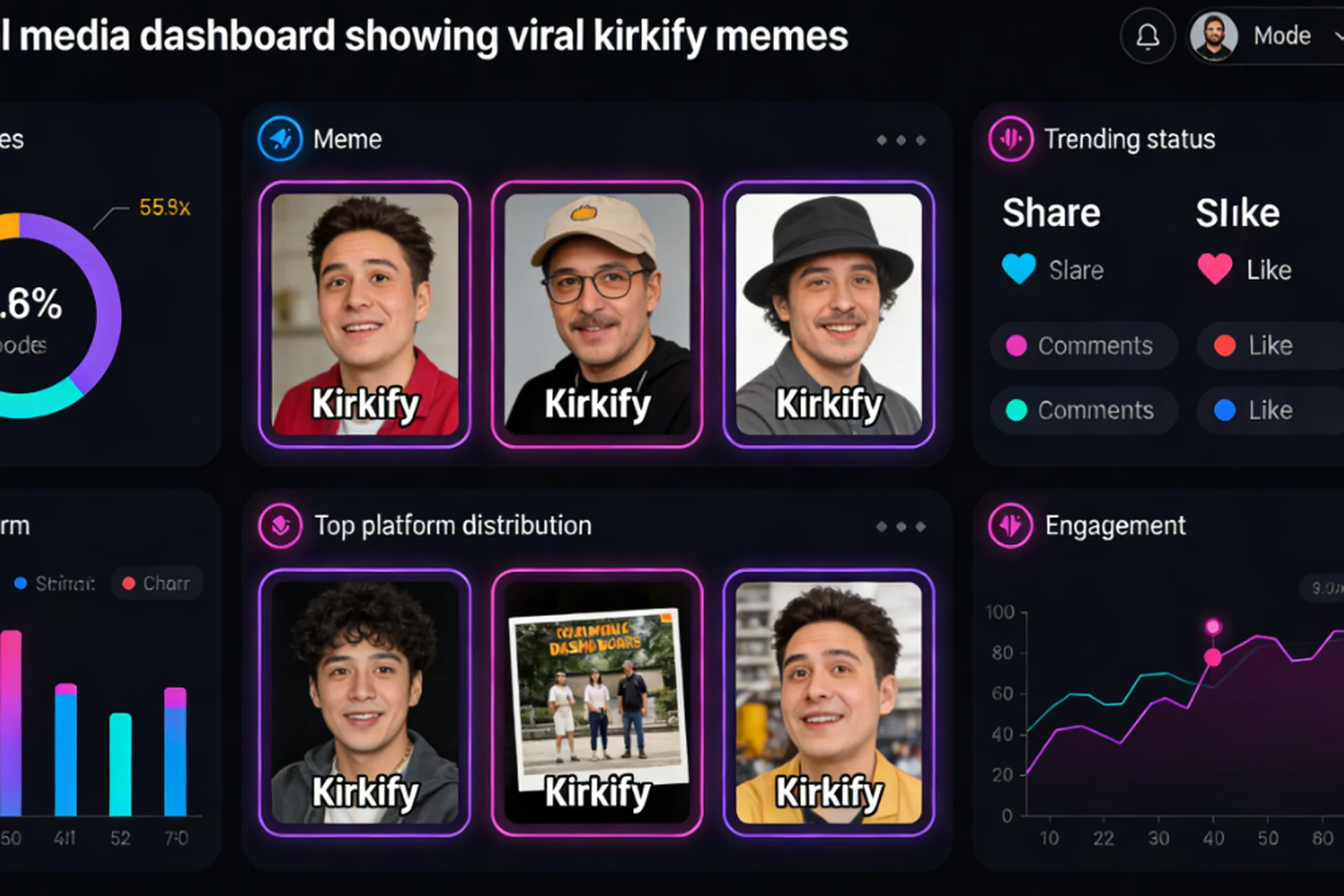
Task: Select the Share heading in Trending status
Action: [1051, 213]
